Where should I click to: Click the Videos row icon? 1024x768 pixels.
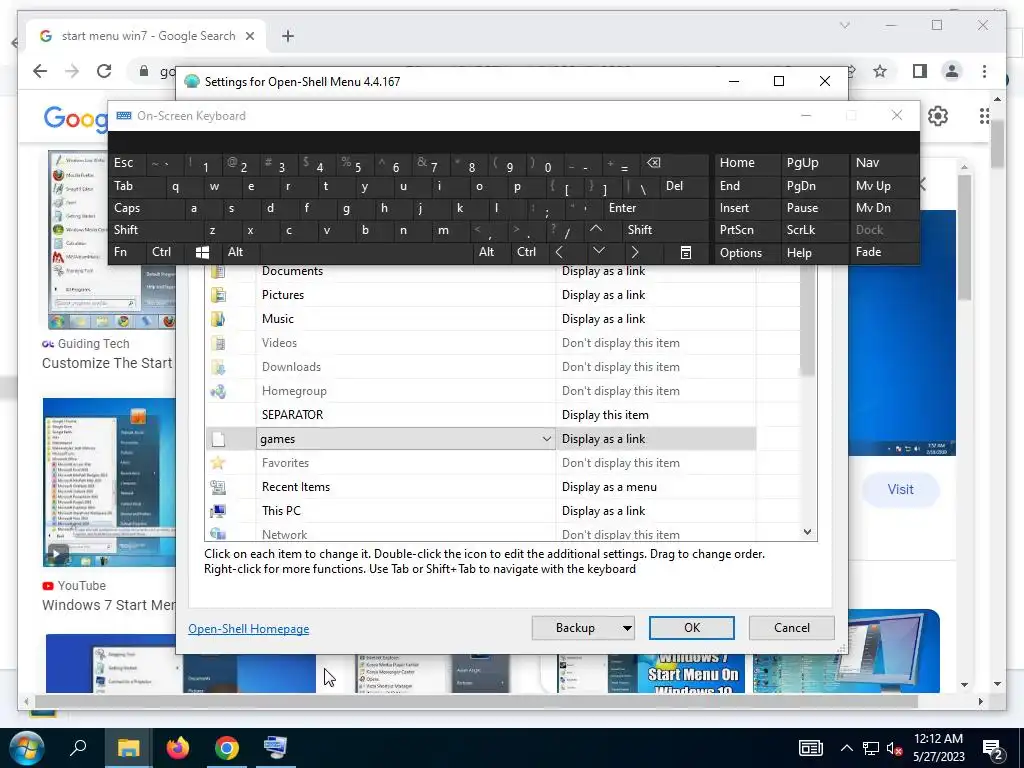[x=218, y=343]
